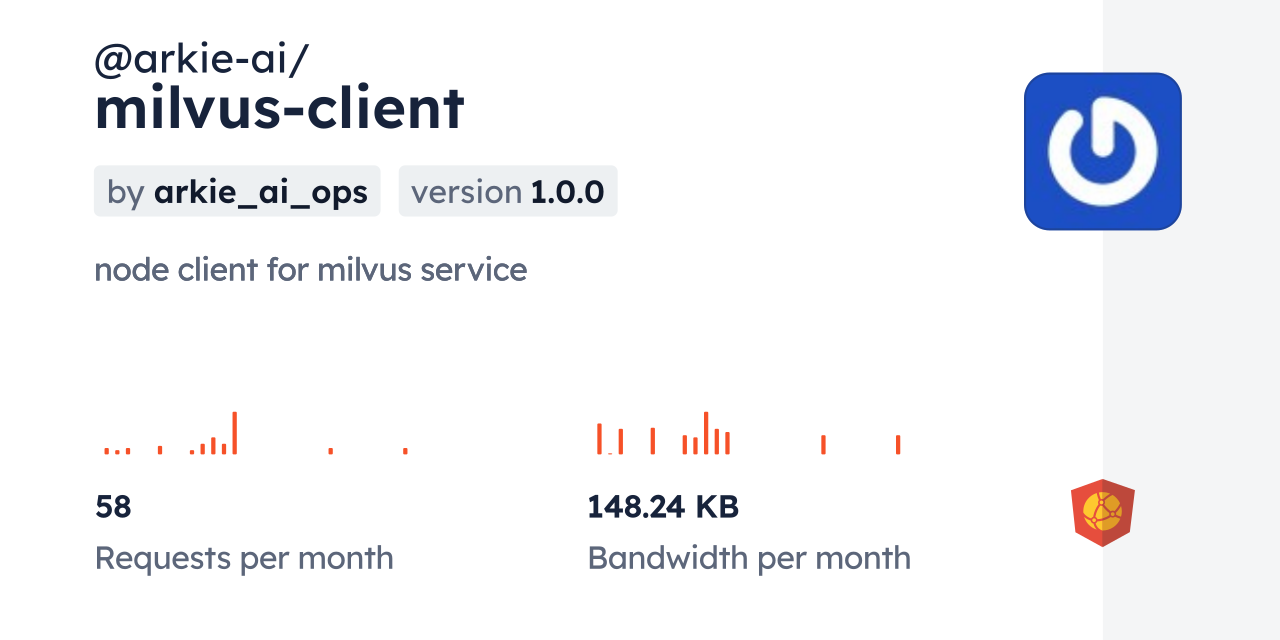Click the gray strip on right edge
This screenshot has height=640, width=1280.
tap(1190, 320)
